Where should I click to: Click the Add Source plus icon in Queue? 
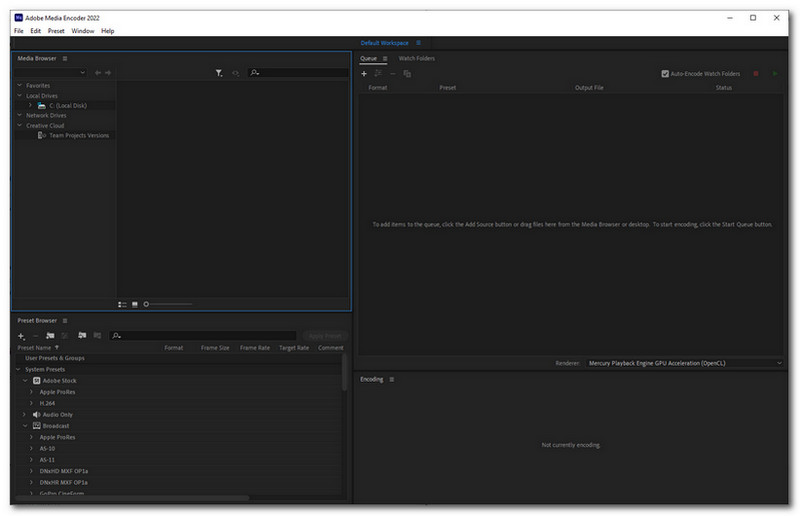[364, 73]
